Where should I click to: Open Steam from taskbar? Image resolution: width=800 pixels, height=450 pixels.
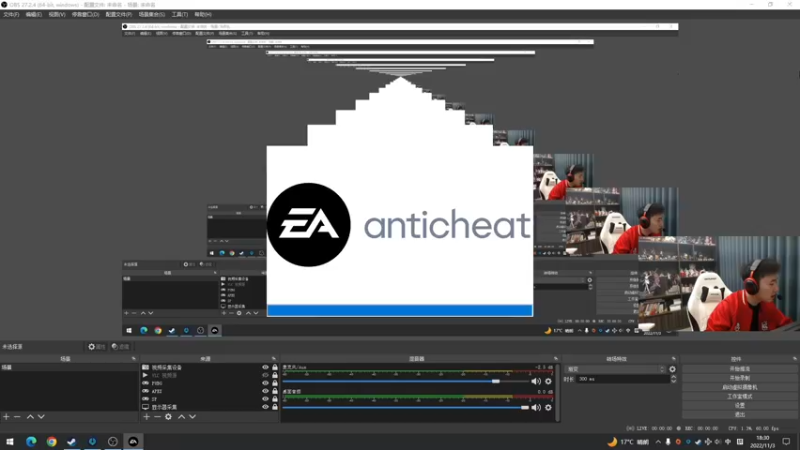point(72,441)
